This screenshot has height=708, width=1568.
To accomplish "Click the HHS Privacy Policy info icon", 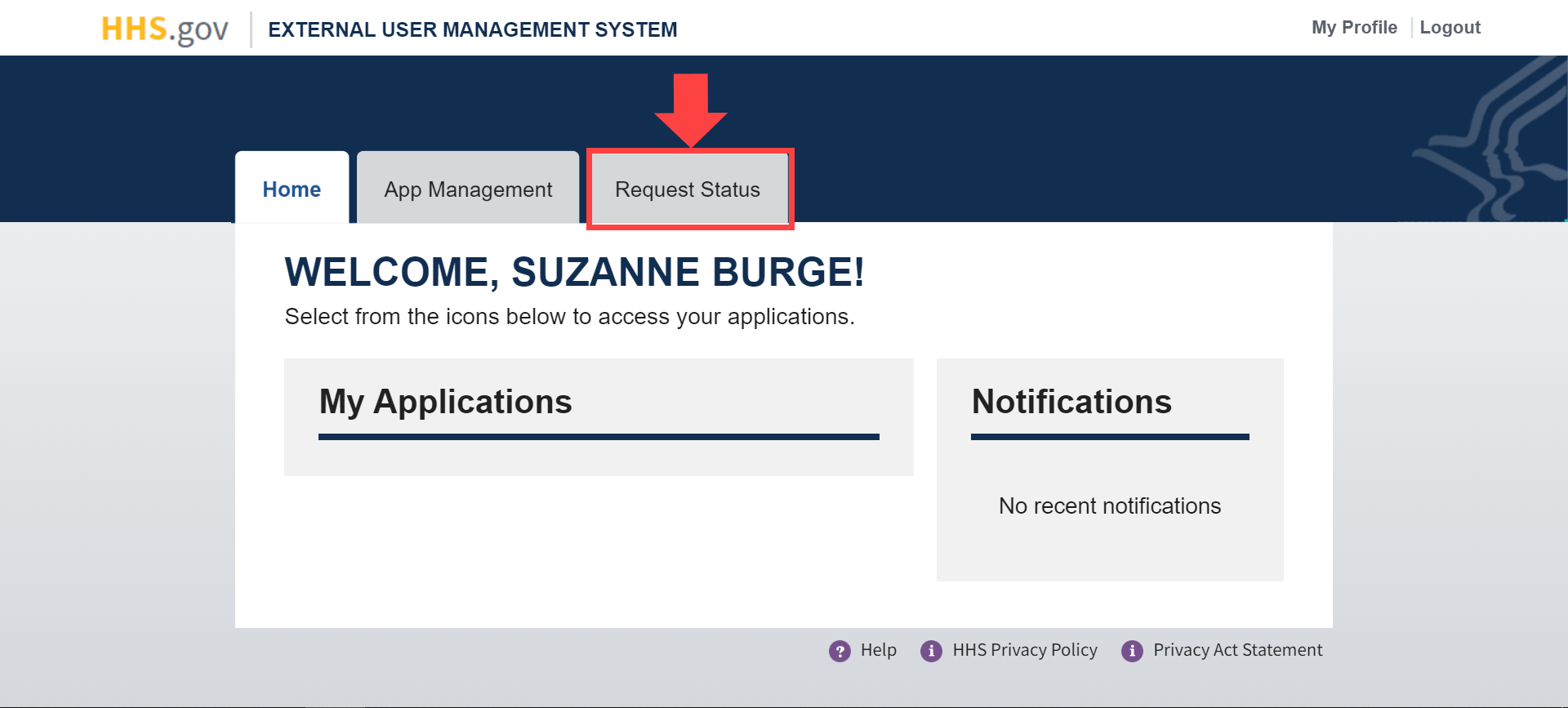I will (931, 651).
